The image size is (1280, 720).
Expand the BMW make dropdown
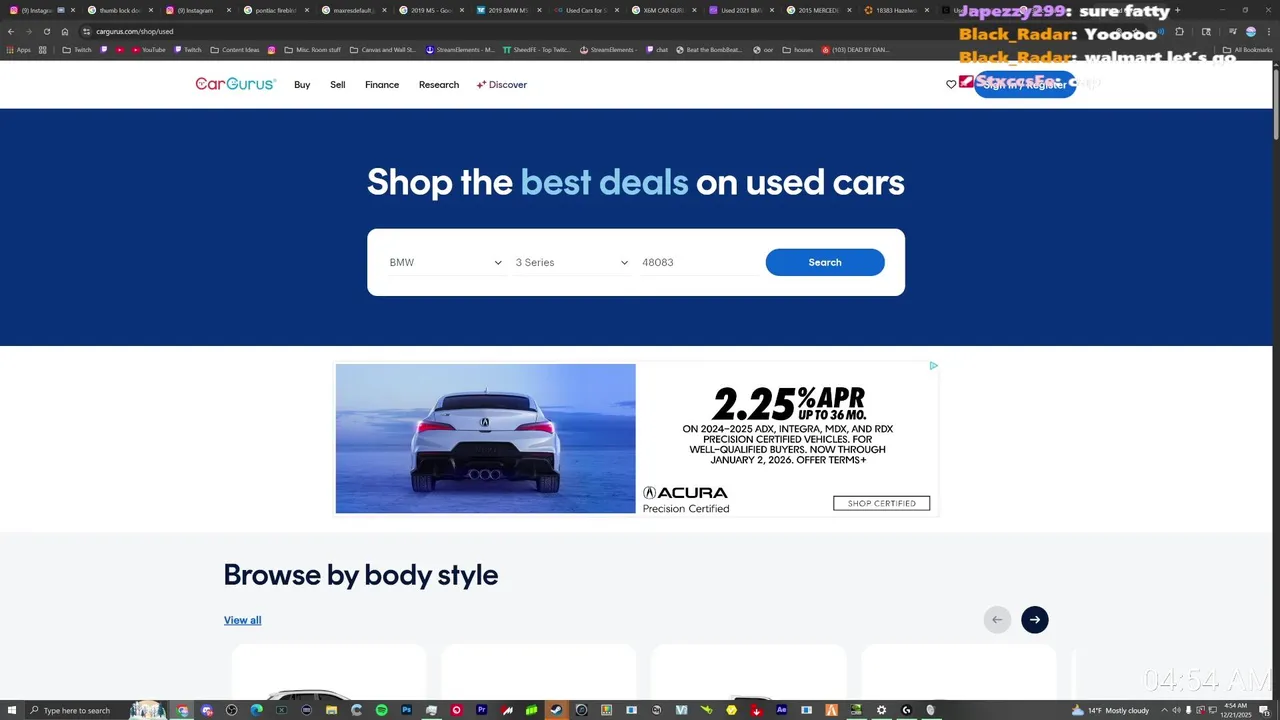pos(445,262)
